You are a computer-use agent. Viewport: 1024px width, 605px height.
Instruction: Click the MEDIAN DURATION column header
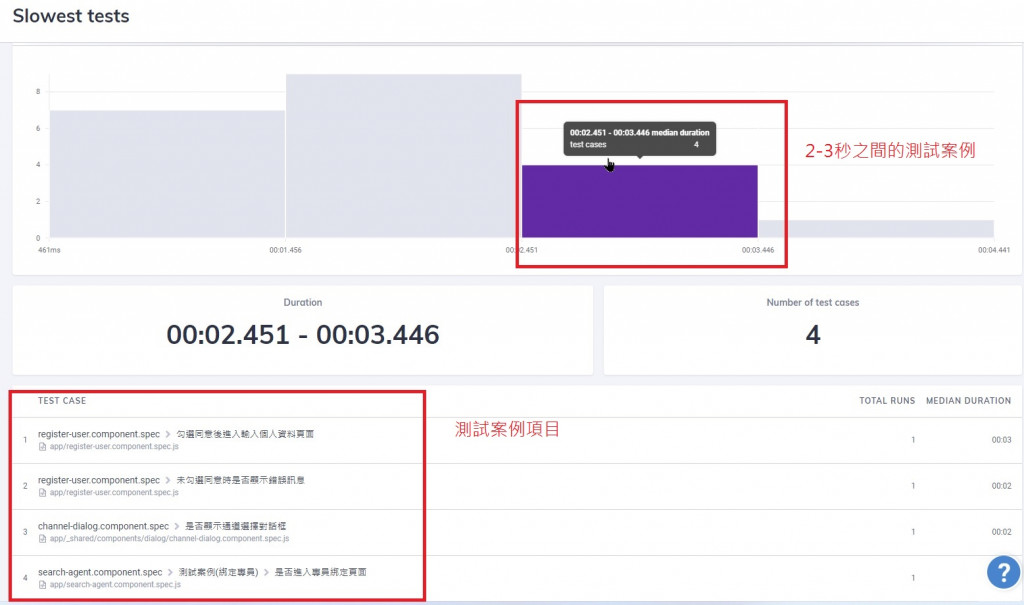(968, 401)
